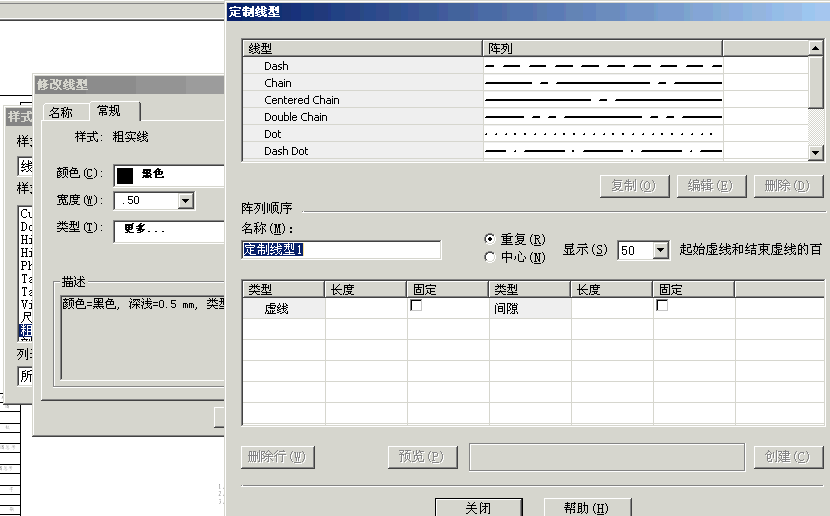
Task: Open the 显示(S) dropdown showing 50
Action: click(660, 250)
